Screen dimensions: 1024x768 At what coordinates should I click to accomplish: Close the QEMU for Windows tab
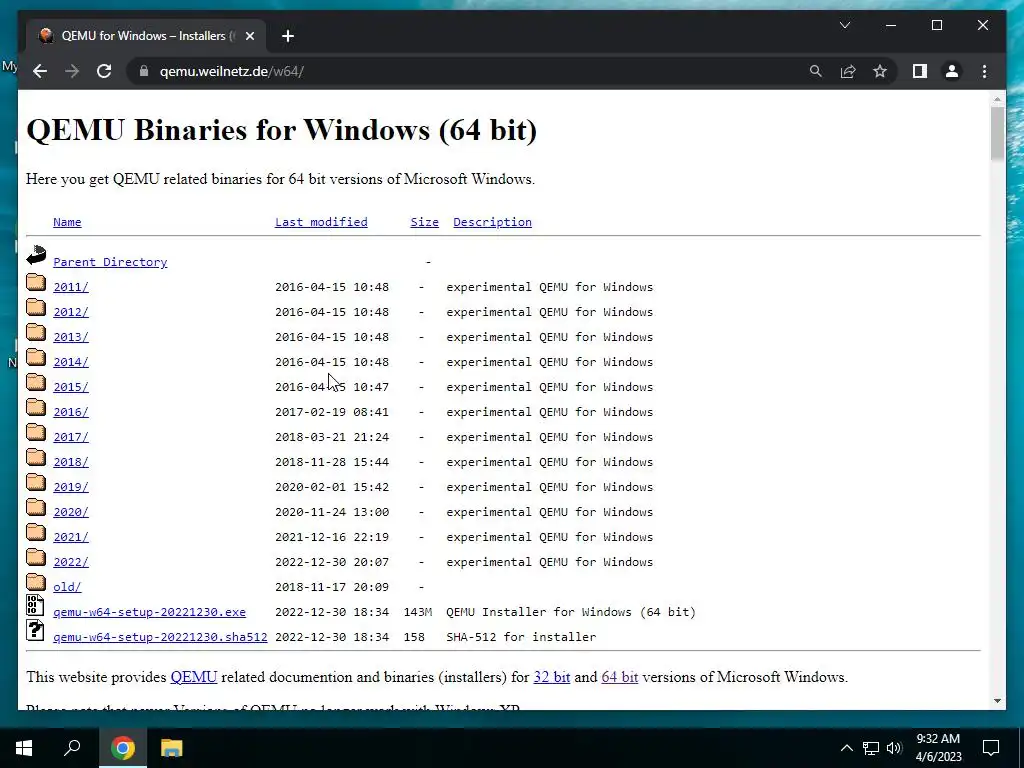[249, 36]
